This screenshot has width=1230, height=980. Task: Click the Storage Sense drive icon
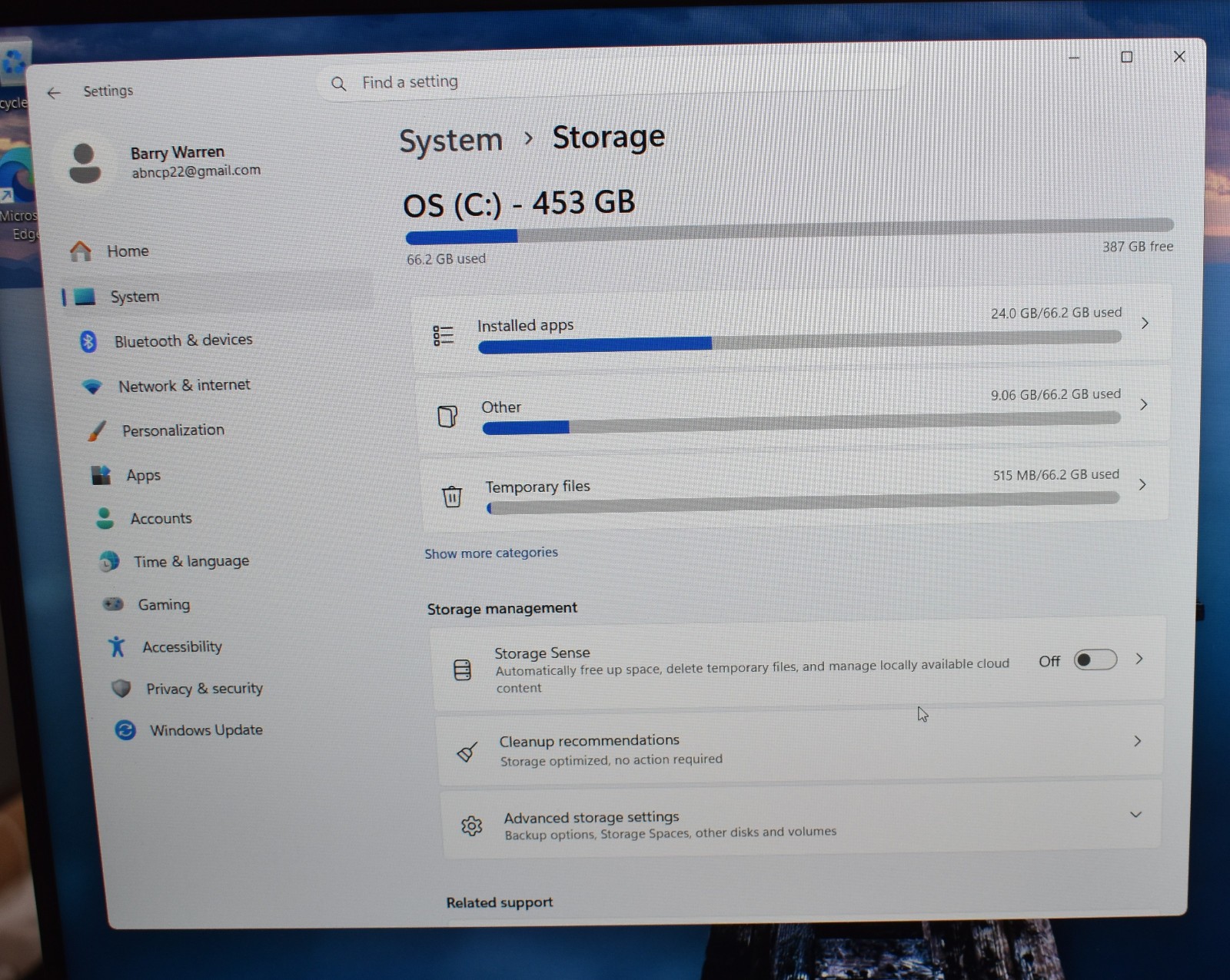point(463,670)
